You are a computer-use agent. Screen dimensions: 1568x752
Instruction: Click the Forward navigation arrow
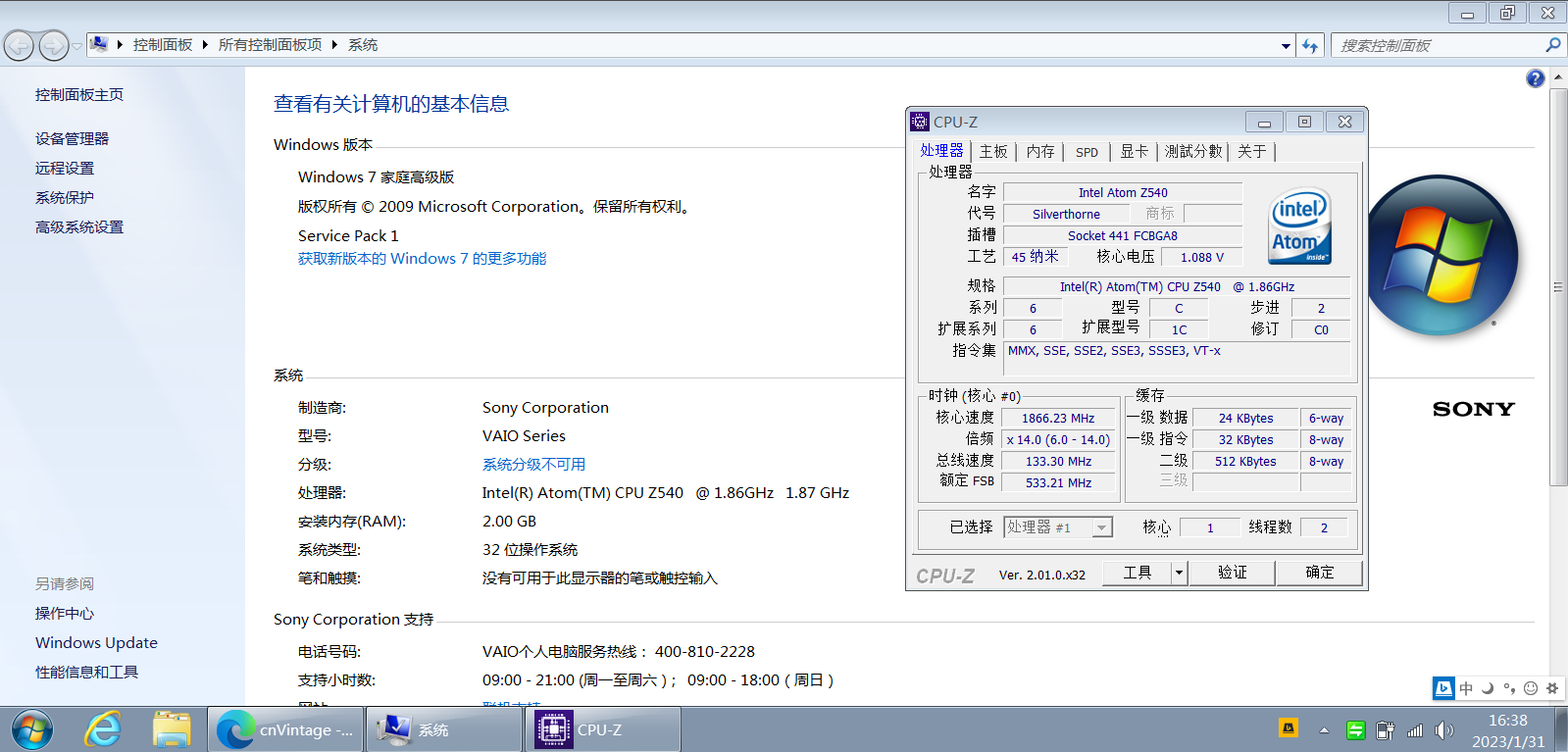54,45
